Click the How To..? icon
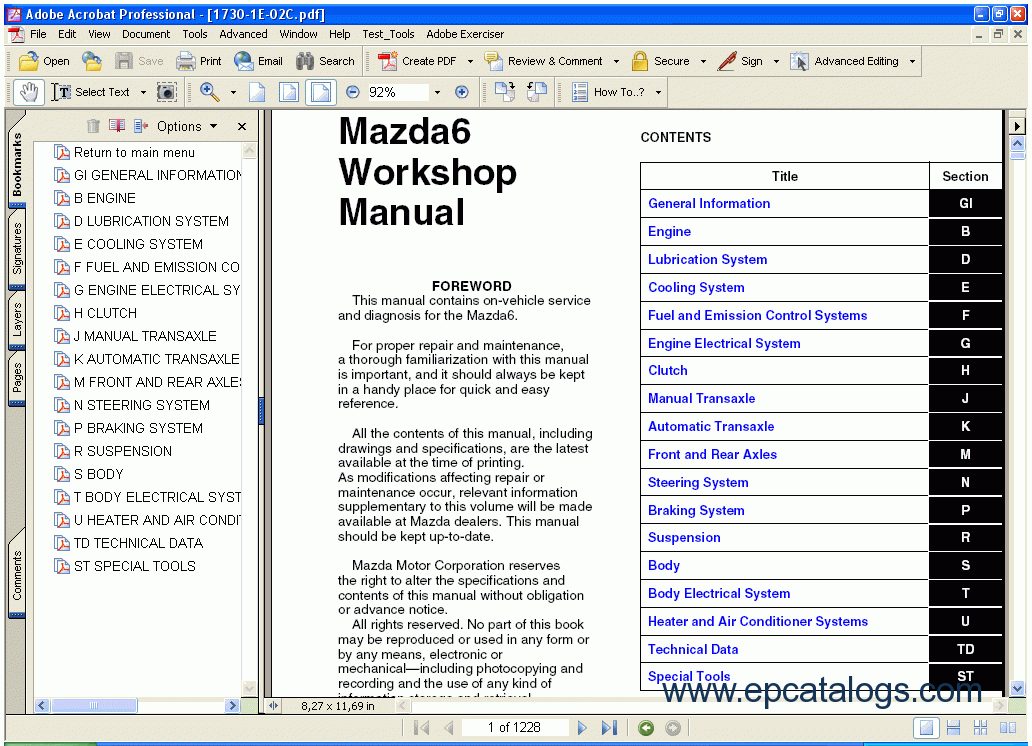Screen dimensions: 1032x746 coord(579,92)
